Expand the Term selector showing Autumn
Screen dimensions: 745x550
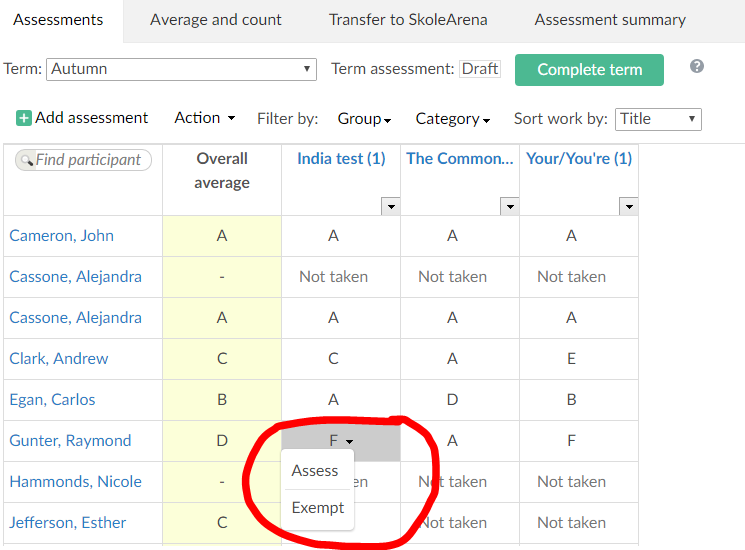click(181, 69)
